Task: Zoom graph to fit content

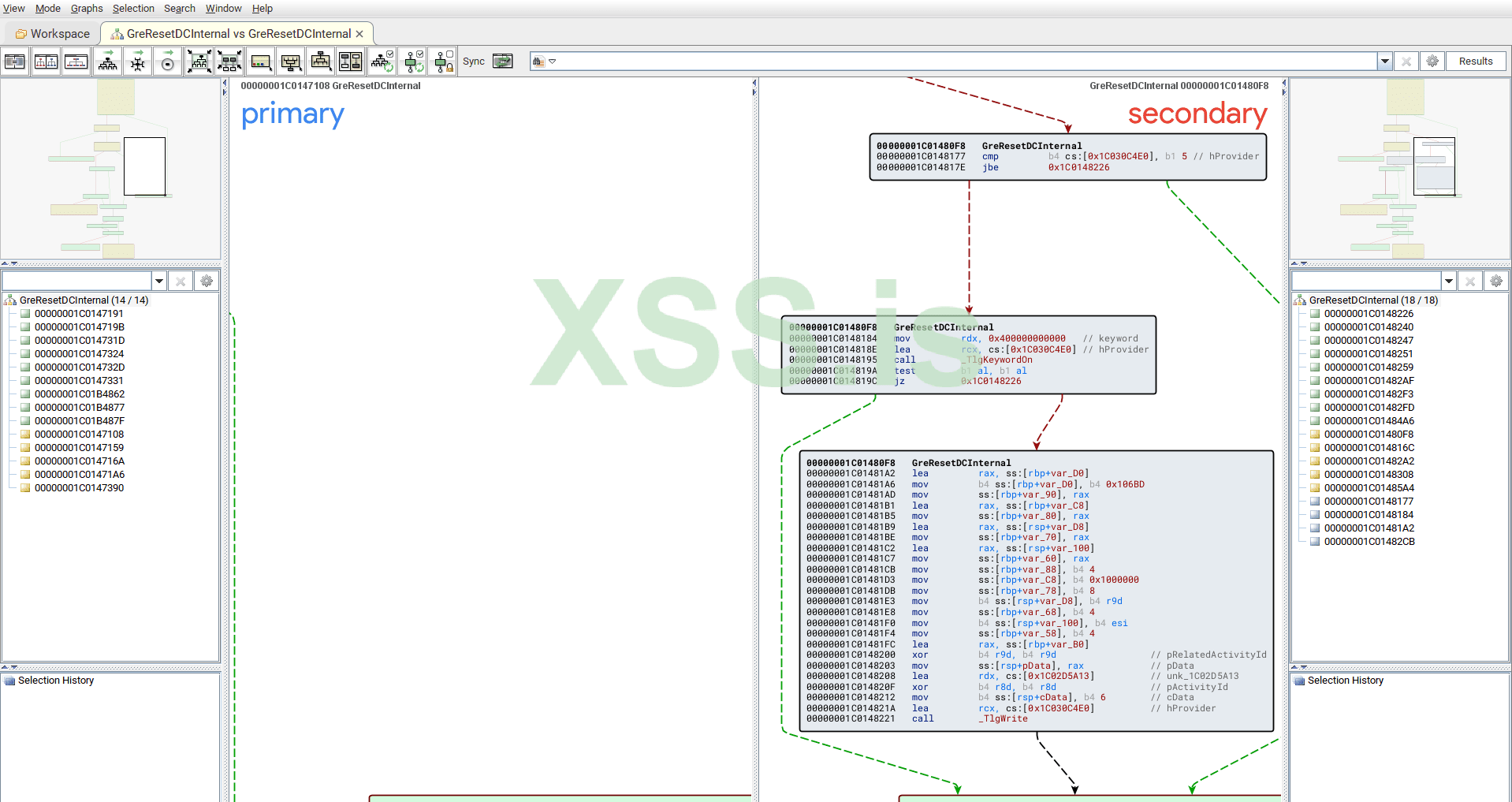Action: click(199, 62)
